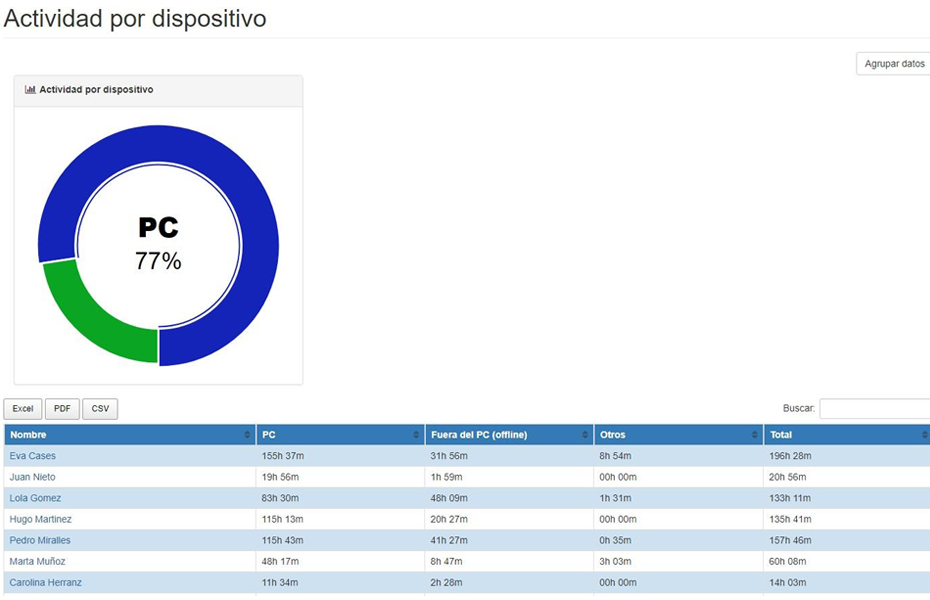Open Carolina Herranz's activity page
Viewport: 930px width, 600px height.
tap(45, 582)
